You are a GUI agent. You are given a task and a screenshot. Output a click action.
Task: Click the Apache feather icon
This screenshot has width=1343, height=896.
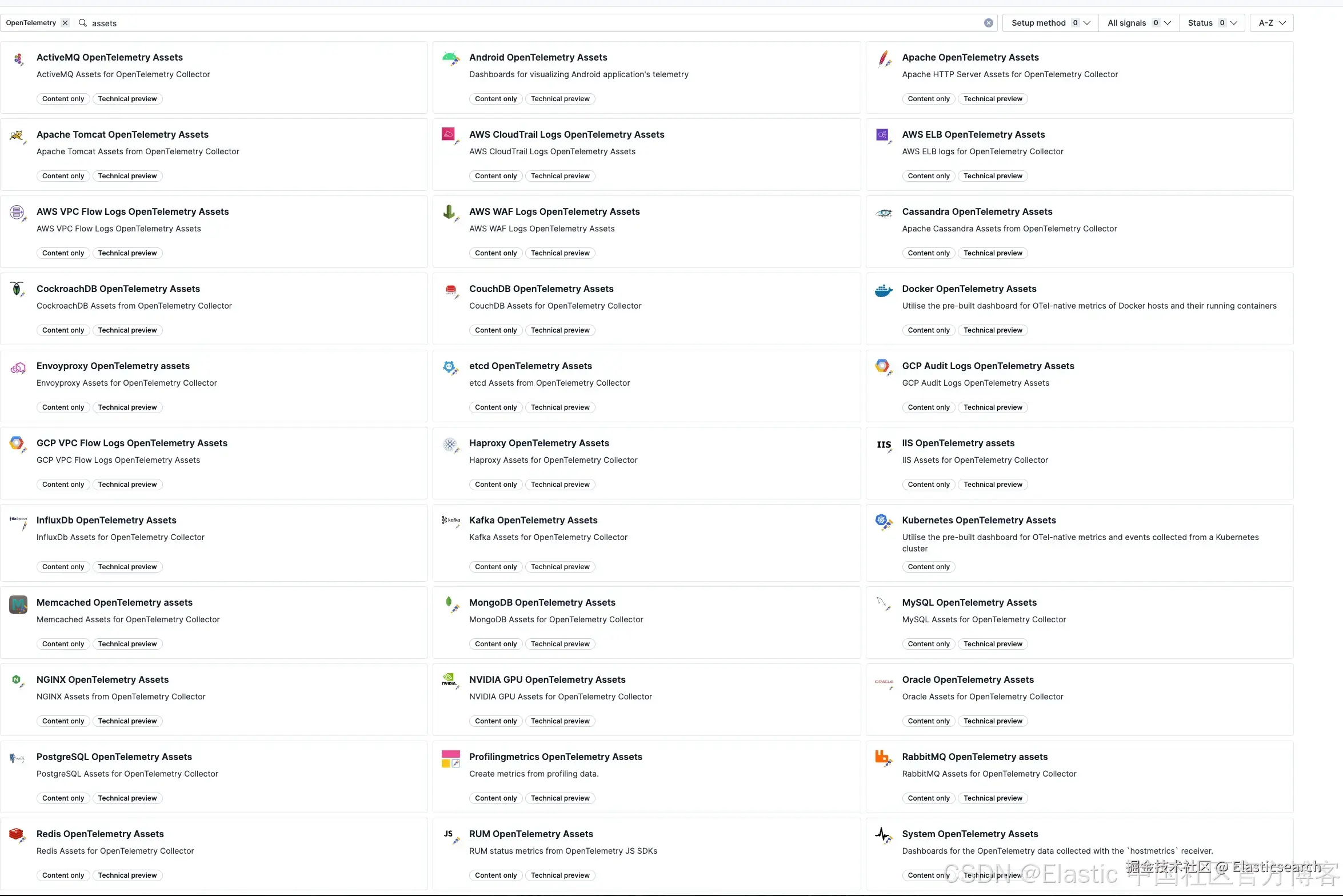[884, 58]
